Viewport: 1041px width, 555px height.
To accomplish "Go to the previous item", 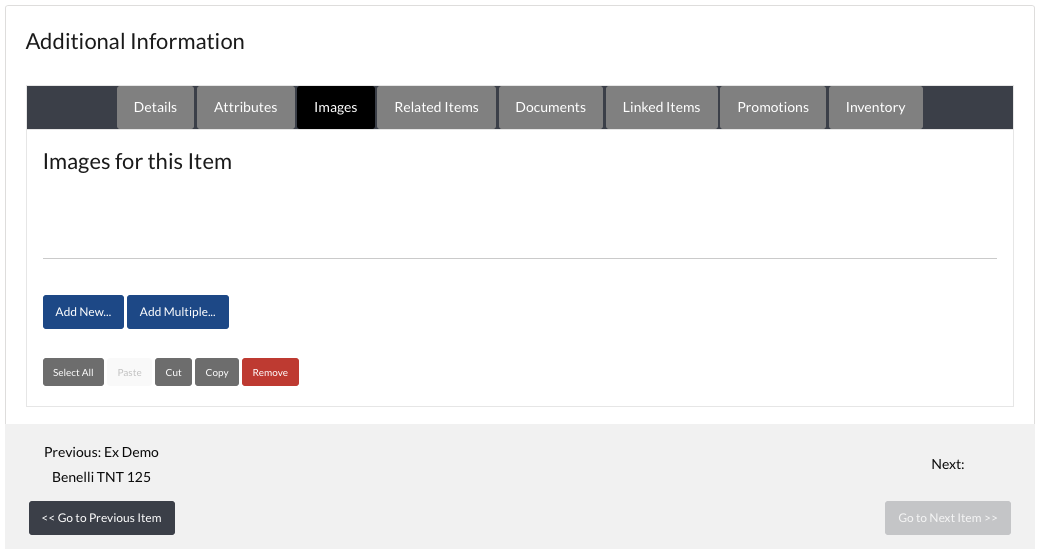I will pos(102,518).
